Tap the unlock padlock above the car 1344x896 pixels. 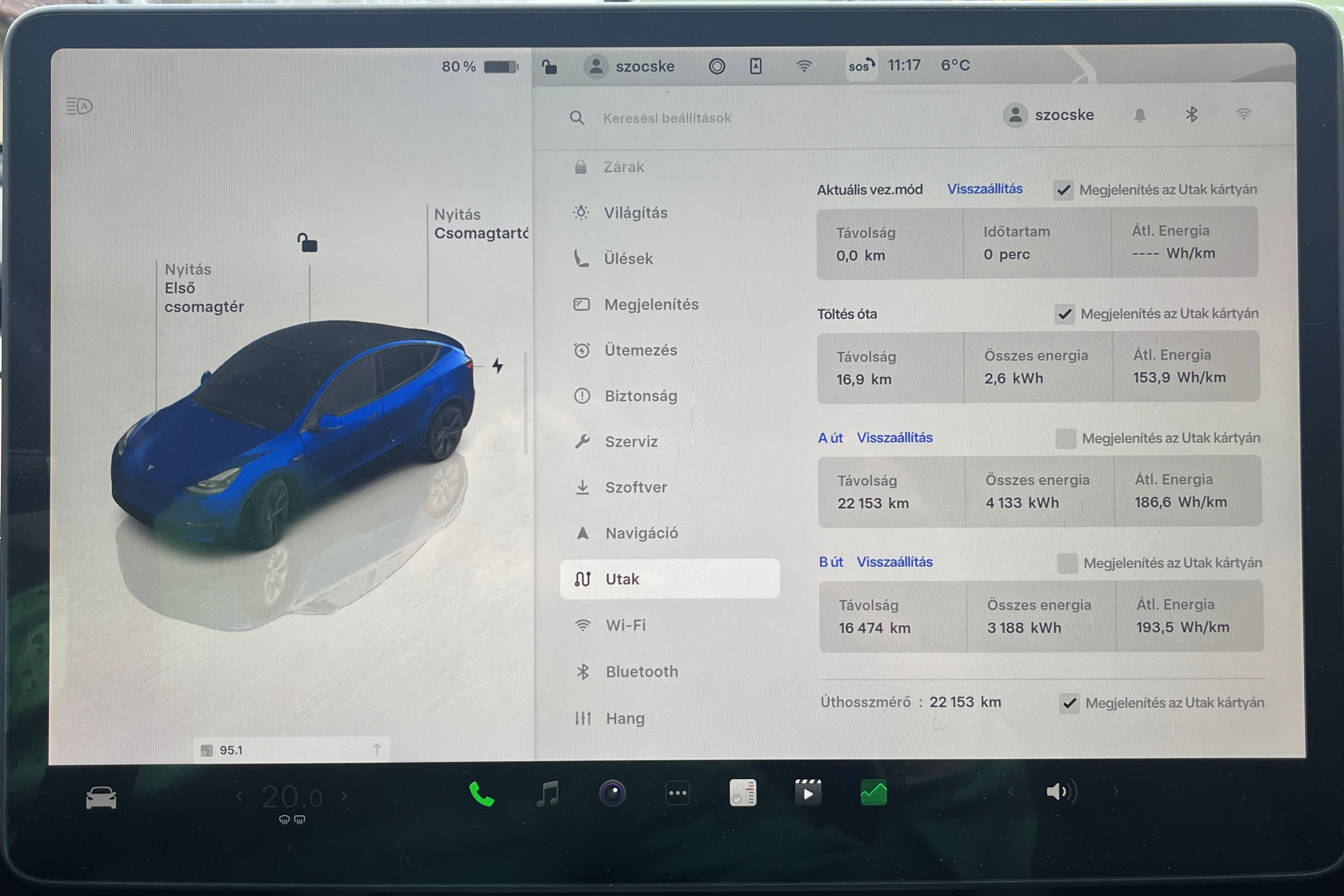(307, 243)
